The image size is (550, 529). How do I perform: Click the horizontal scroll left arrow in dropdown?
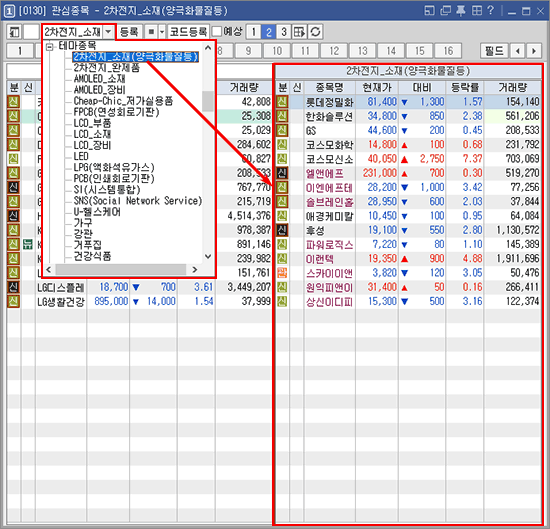pos(48,269)
